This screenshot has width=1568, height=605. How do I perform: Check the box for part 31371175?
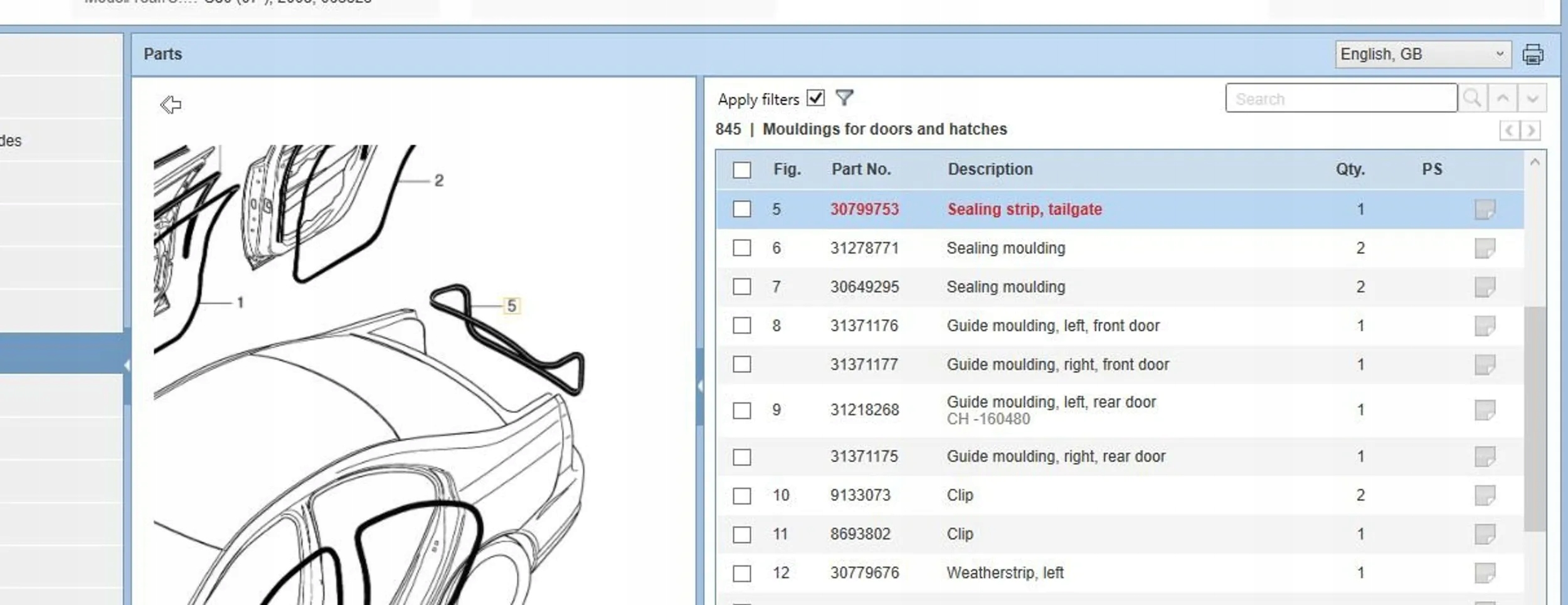coord(742,457)
